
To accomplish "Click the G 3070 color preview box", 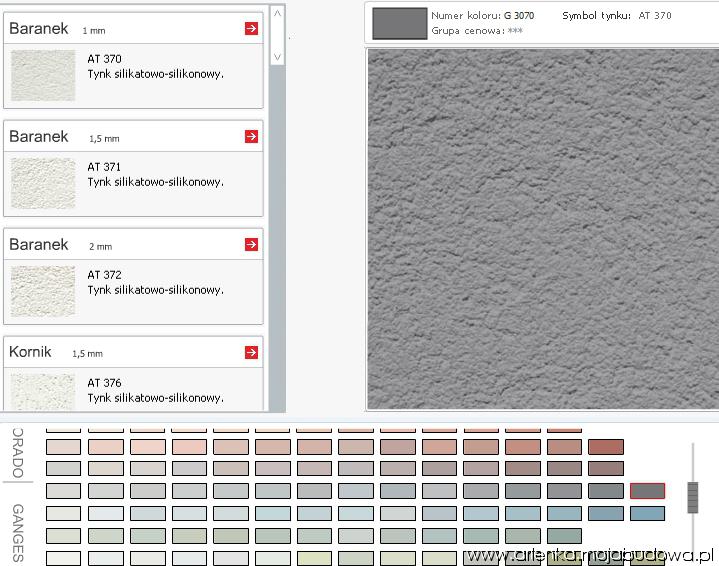I will point(397,23).
